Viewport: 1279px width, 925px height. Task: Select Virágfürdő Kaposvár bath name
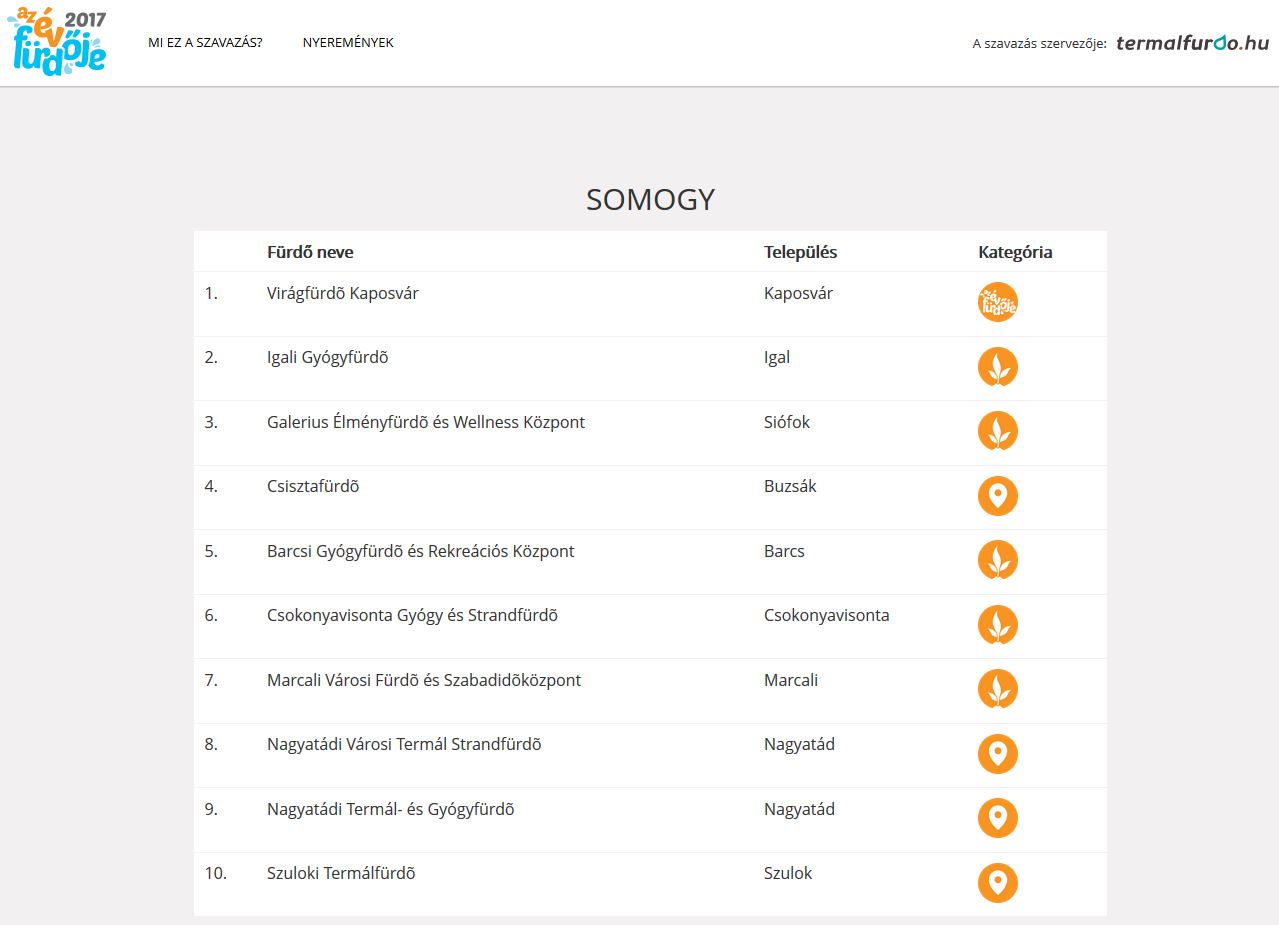tap(343, 294)
